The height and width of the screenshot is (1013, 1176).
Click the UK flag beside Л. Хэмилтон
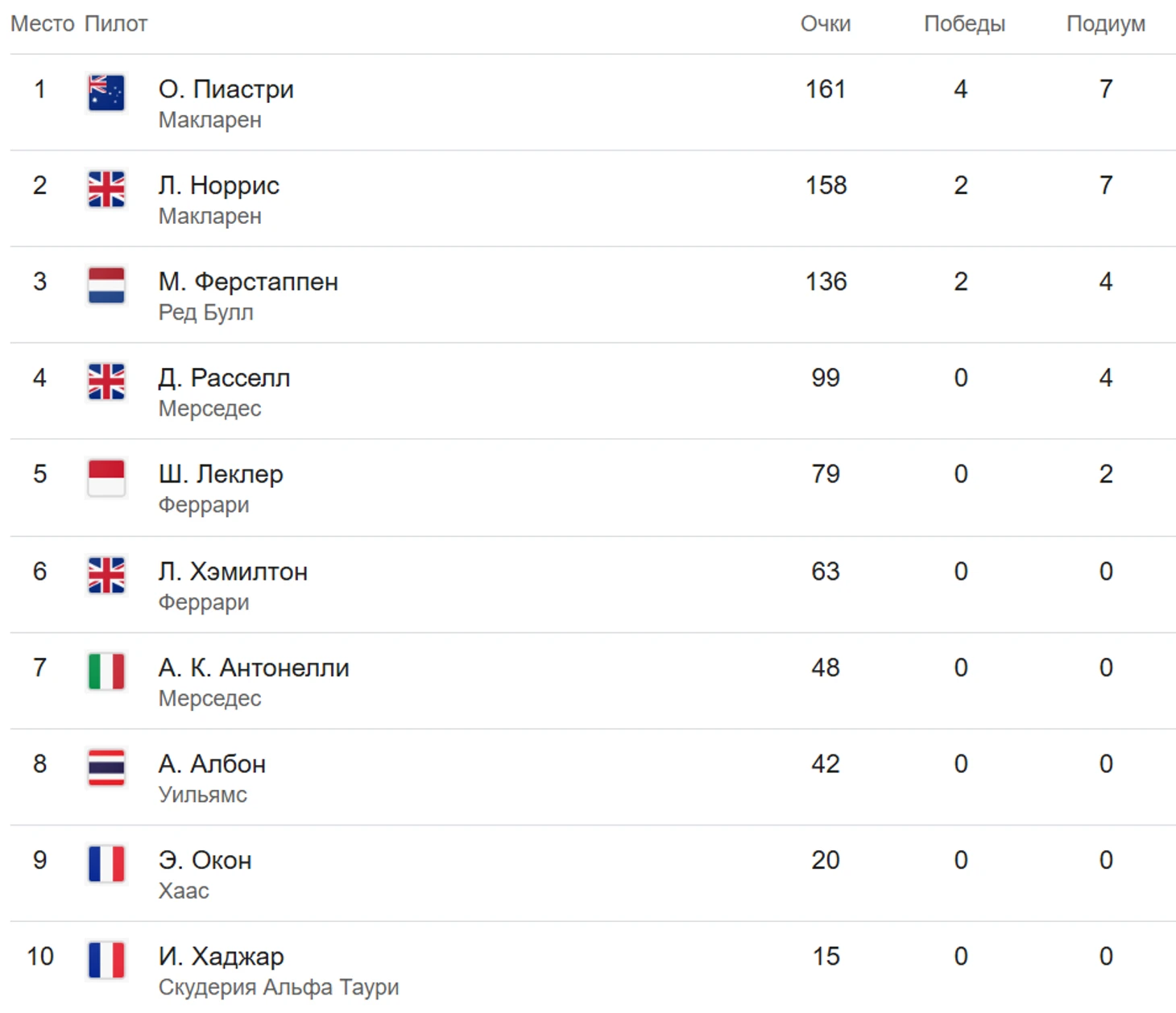pyautogui.click(x=106, y=576)
